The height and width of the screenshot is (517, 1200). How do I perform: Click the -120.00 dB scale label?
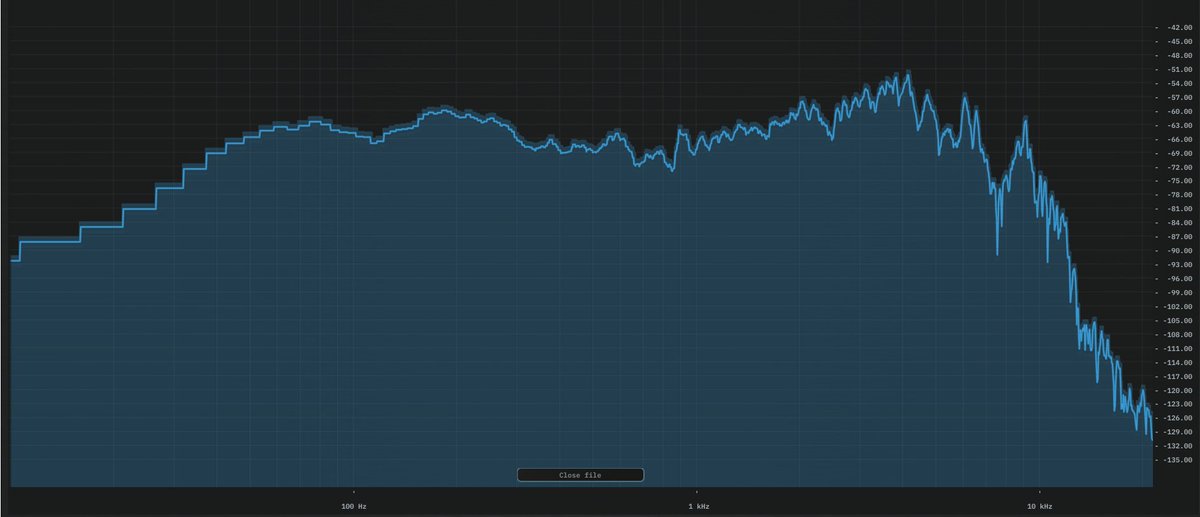(1177, 390)
